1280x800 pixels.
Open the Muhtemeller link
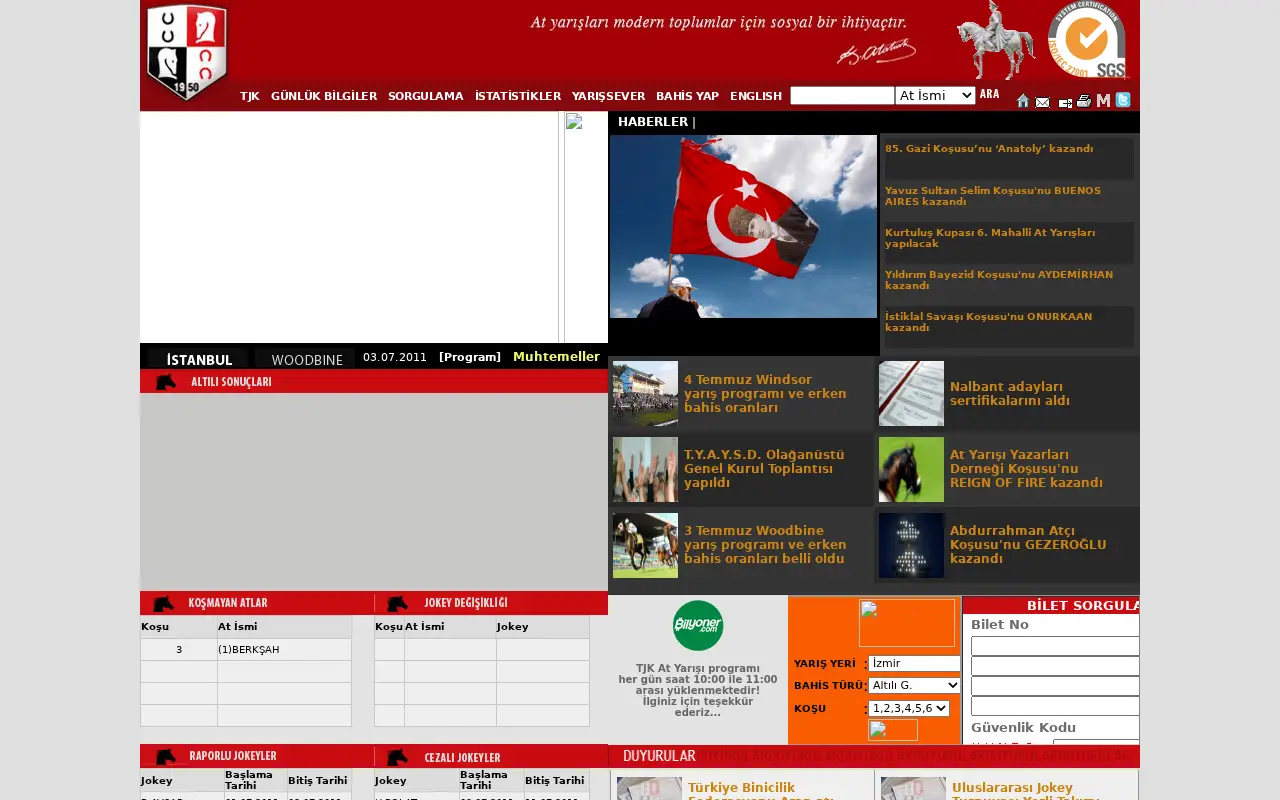(x=556, y=357)
